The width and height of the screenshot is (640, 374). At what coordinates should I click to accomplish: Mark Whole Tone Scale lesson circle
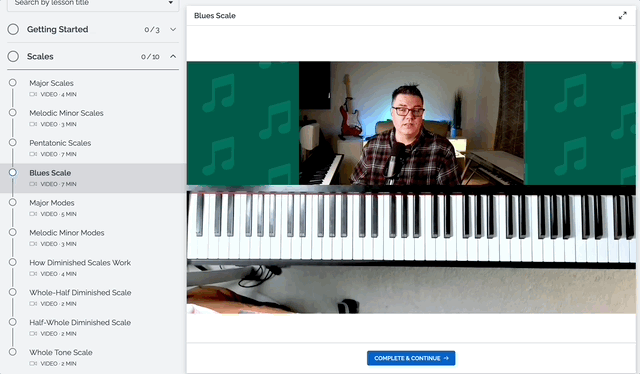[x=13, y=352]
